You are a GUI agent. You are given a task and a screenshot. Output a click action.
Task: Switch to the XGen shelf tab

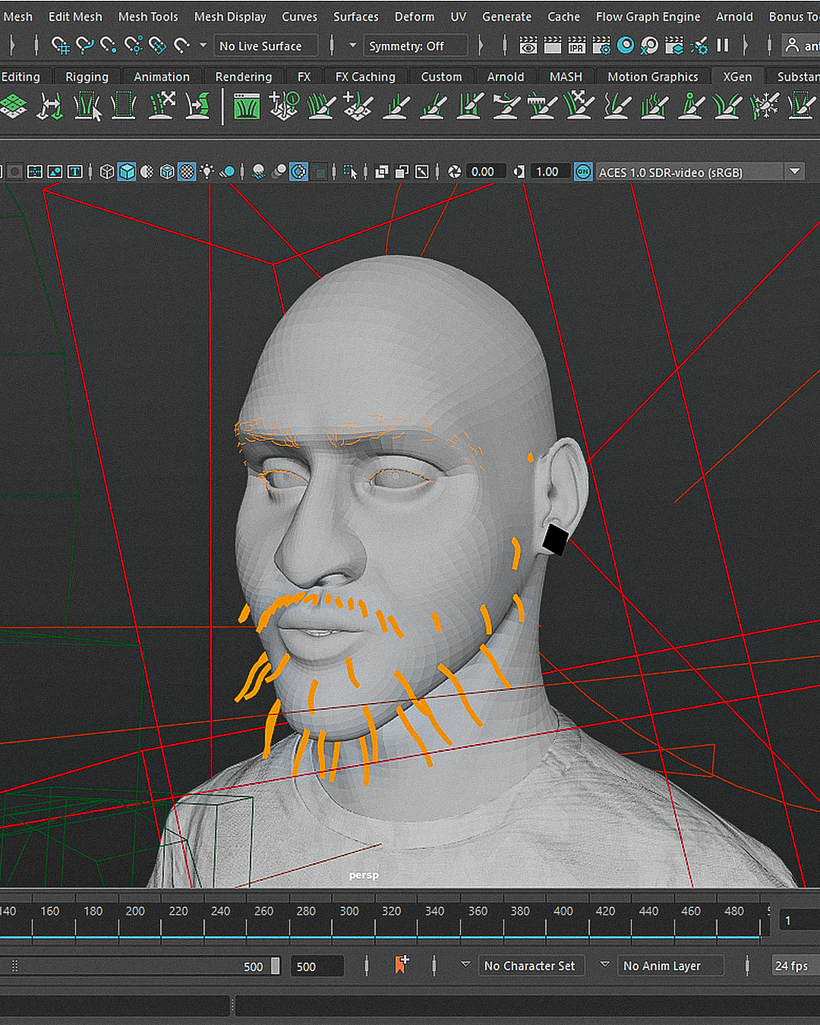[737, 76]
